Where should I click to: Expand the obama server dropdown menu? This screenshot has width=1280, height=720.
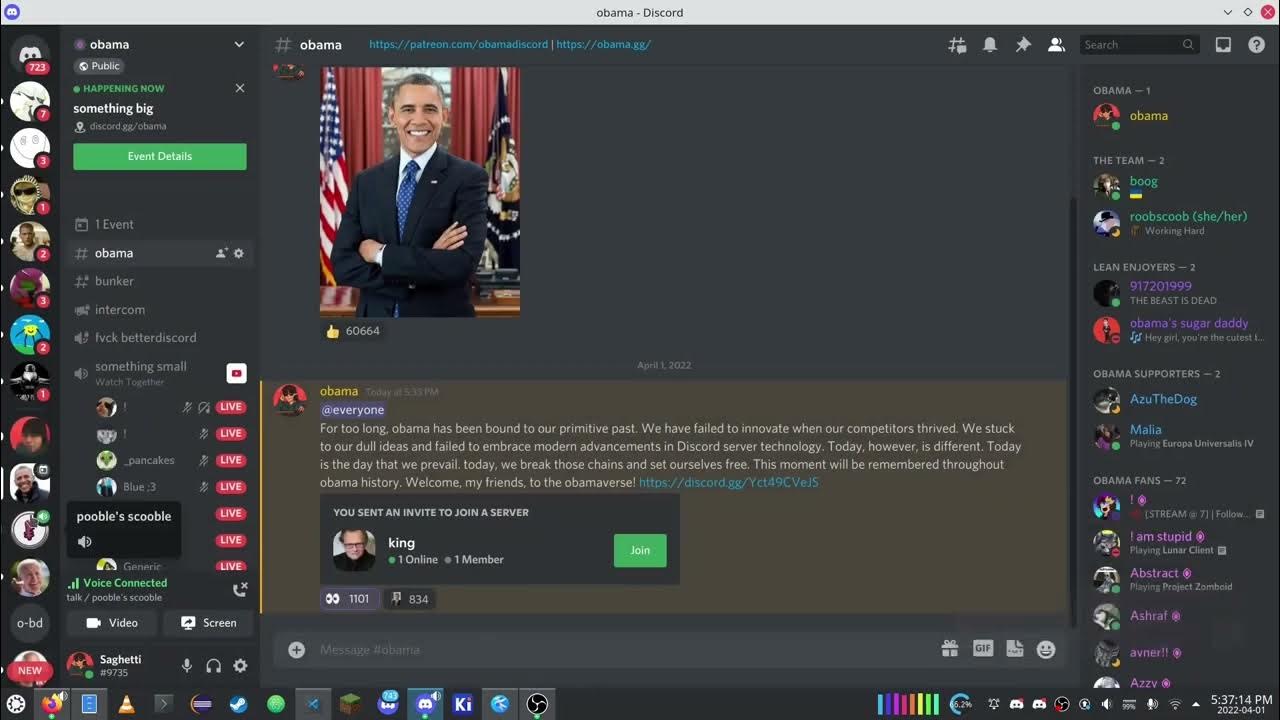(239, 44)
